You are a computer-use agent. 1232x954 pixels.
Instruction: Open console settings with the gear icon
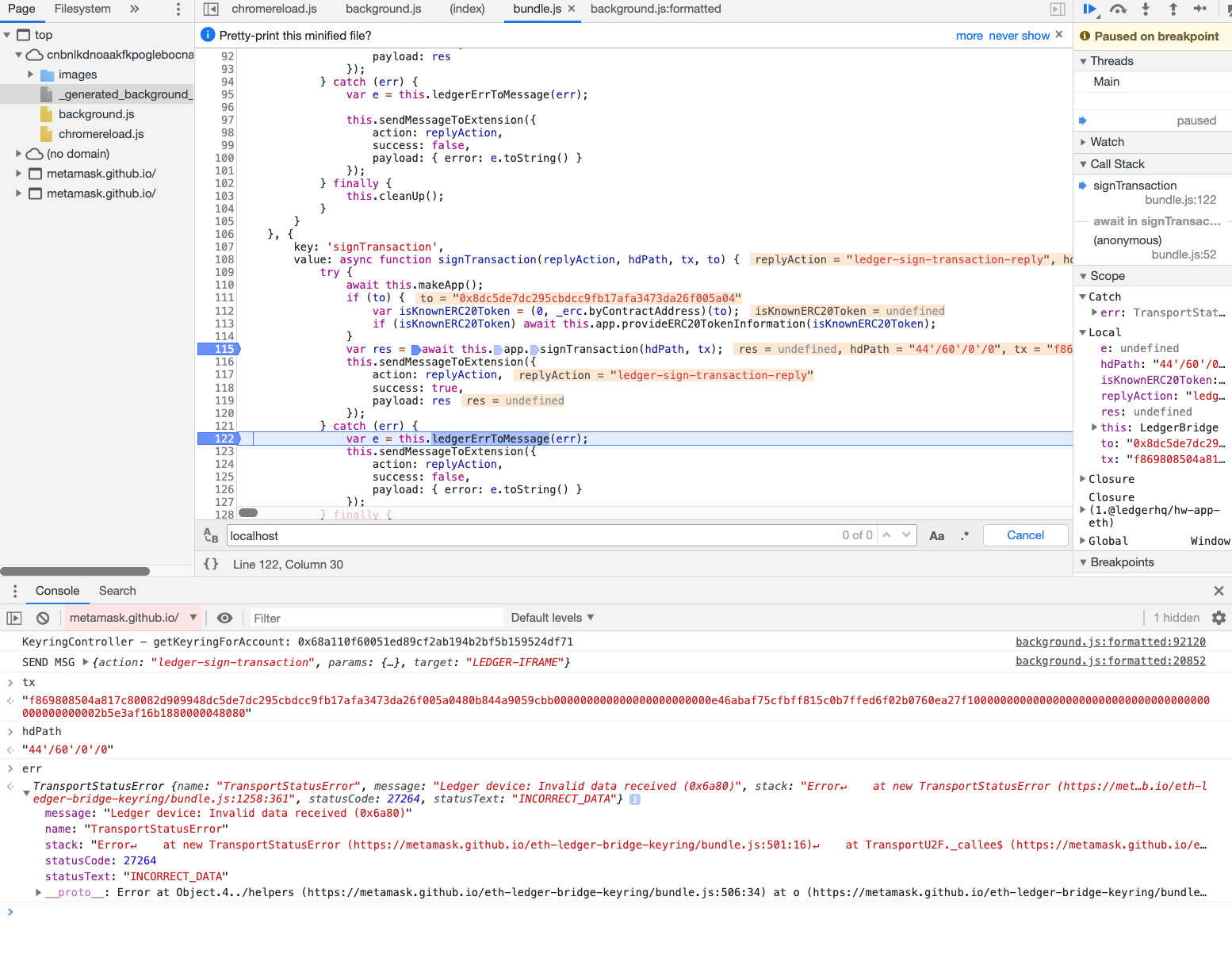coord(1219,618)
